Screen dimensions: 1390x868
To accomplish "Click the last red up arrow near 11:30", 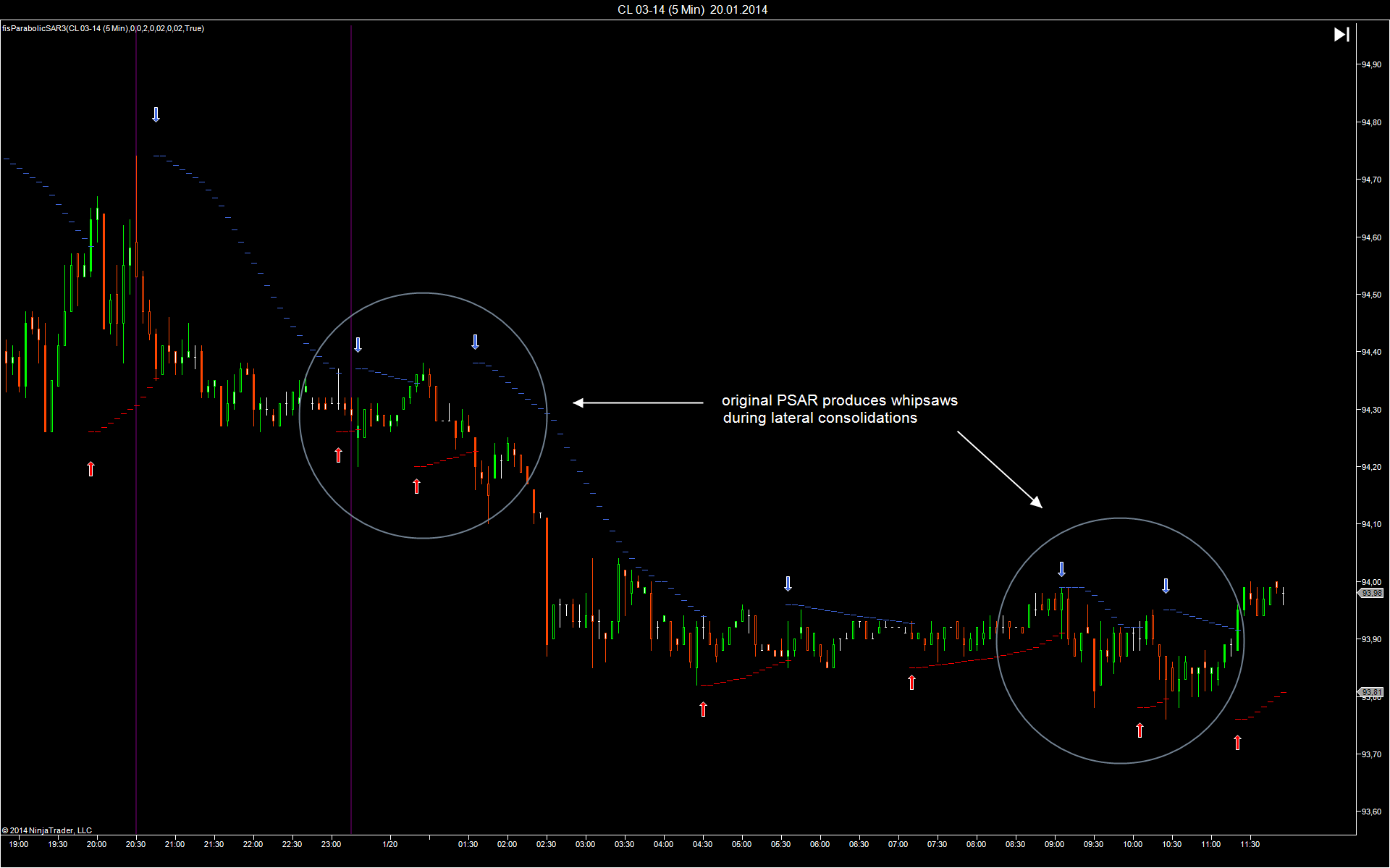I will tap(1237, 742).
